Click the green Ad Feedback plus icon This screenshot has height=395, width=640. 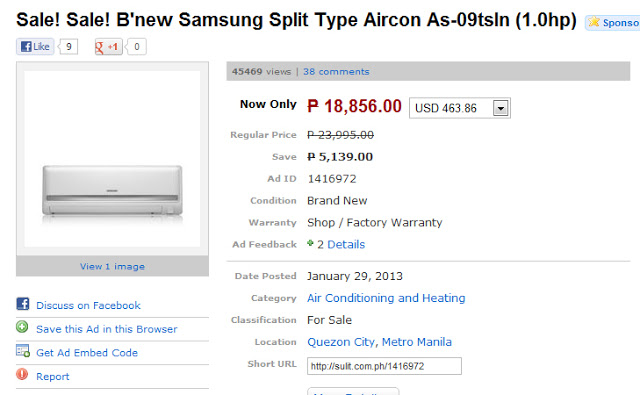(x=311, y=243)
